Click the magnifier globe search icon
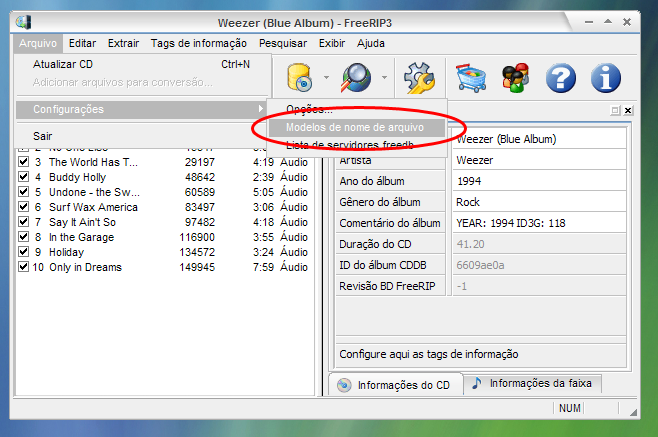 356,78
